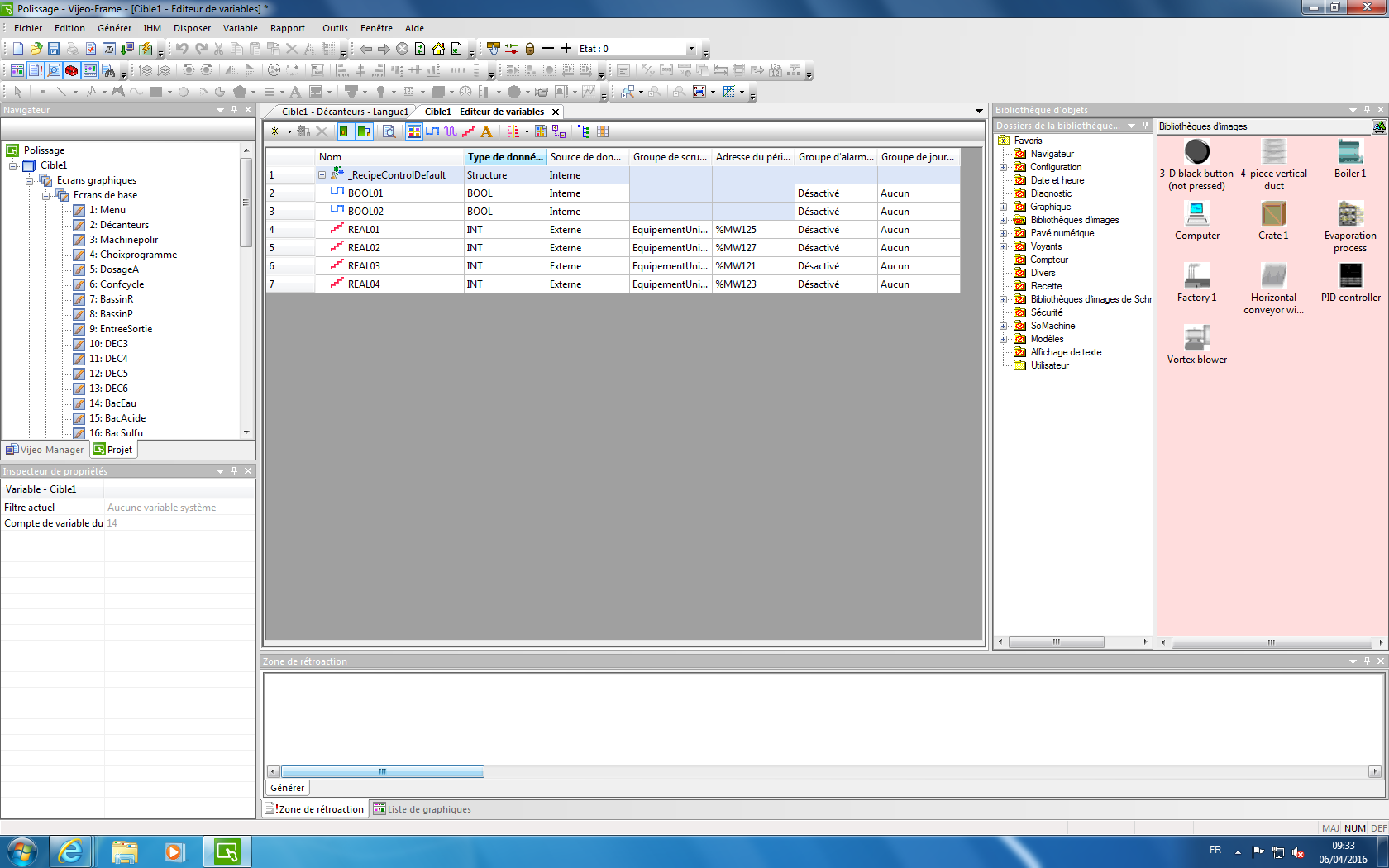Open the Etat state dropdown

tap(691, 49)
